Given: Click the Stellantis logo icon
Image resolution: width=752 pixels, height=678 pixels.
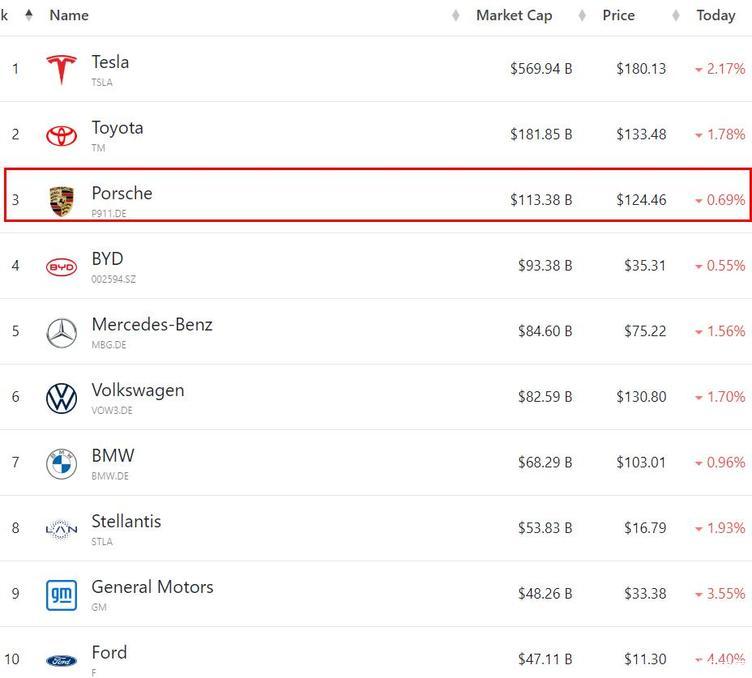Looking at the screenshot, I should coord(61,529).
